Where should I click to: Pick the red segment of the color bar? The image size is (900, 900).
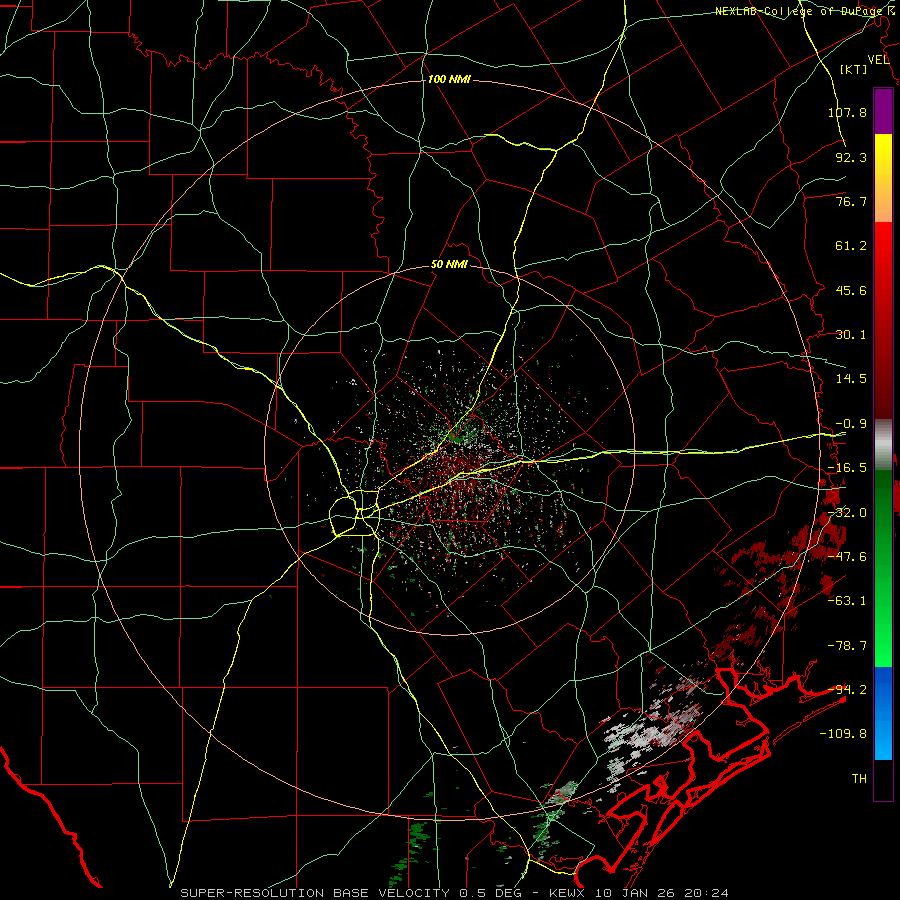(883, 320)
